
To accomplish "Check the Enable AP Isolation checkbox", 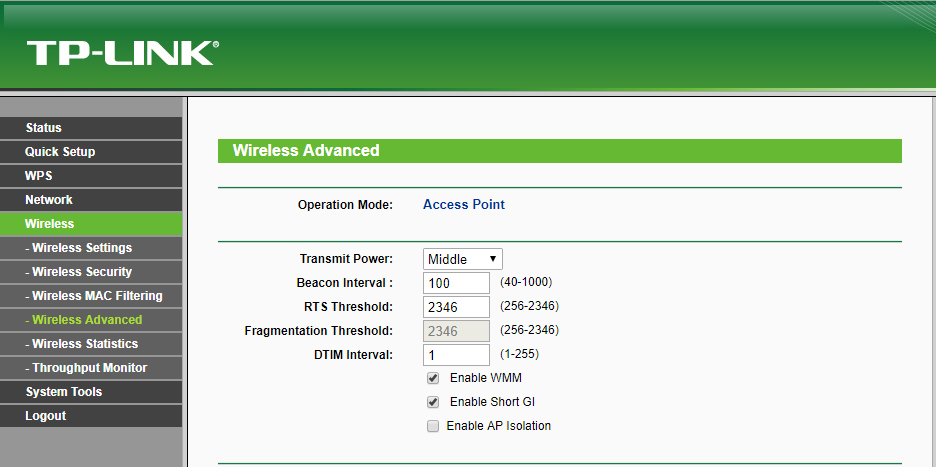I will click(433, 426).
